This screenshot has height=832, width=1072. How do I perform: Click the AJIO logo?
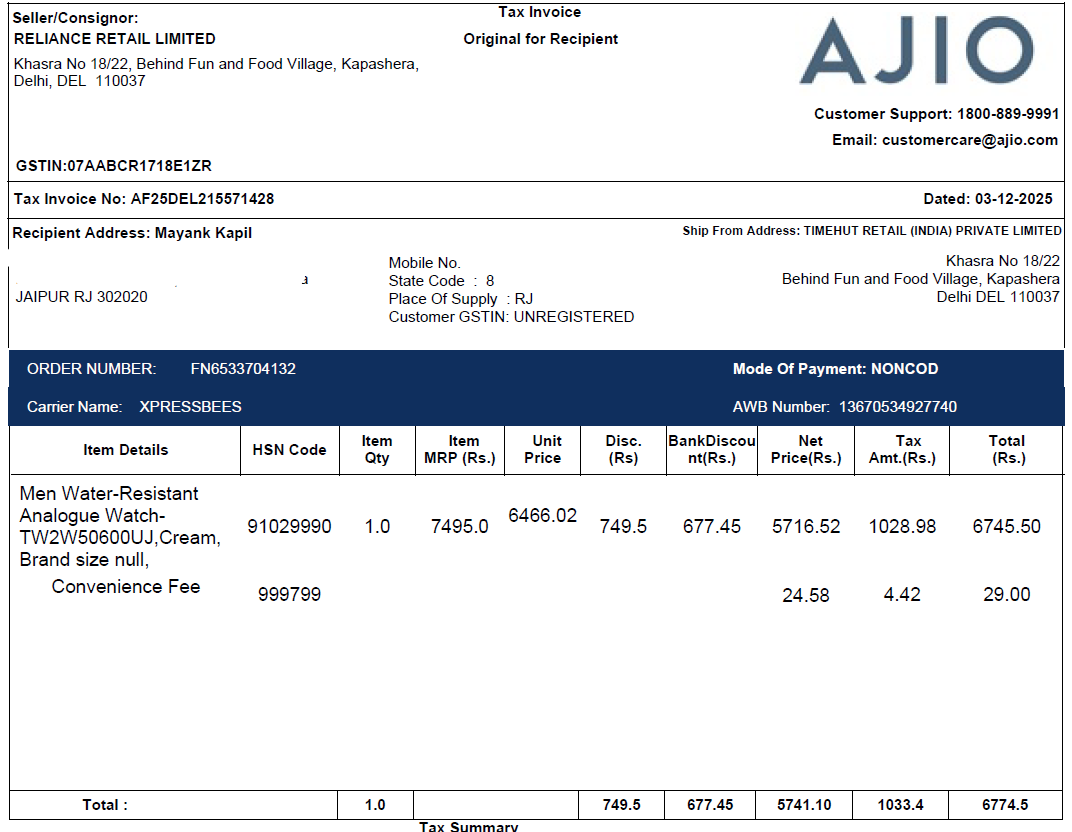tap(916, 52)
